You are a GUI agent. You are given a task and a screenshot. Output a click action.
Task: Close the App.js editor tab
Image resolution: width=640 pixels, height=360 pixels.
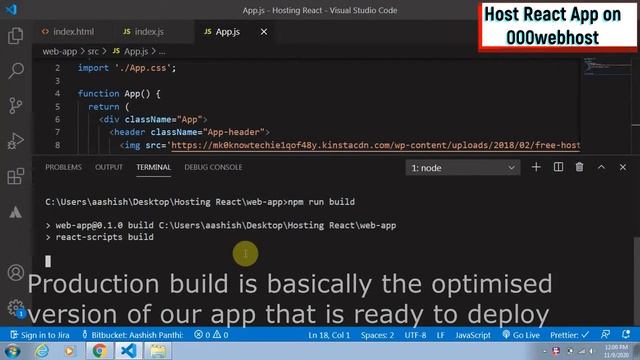(x=264, y=31)
